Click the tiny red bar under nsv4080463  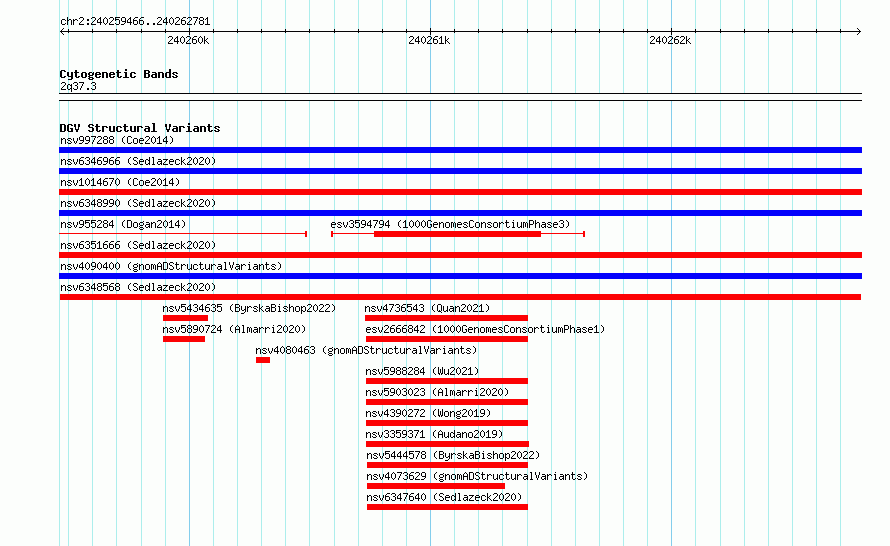click(263, 360)
